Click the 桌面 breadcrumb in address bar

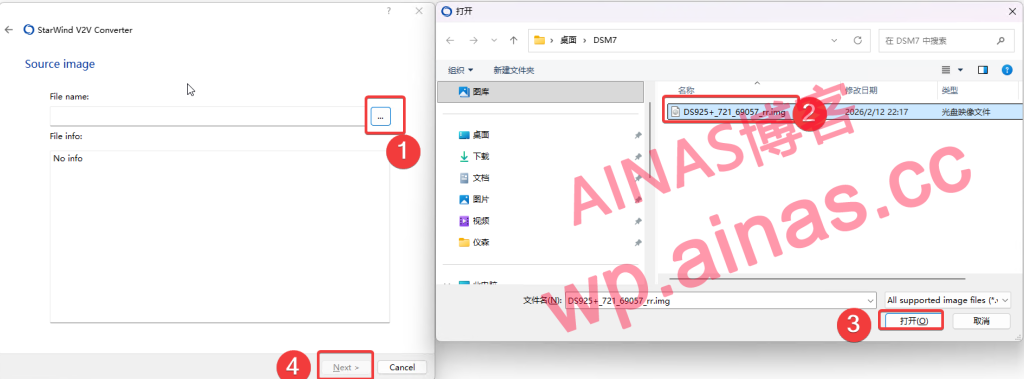(x=568, y=41)
